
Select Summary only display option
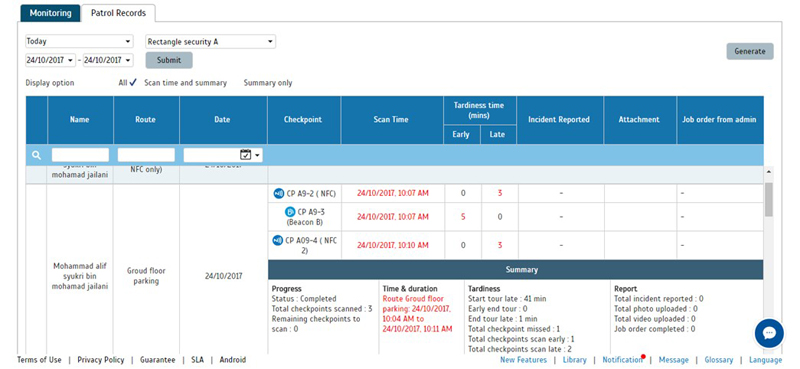click(268, 83)
